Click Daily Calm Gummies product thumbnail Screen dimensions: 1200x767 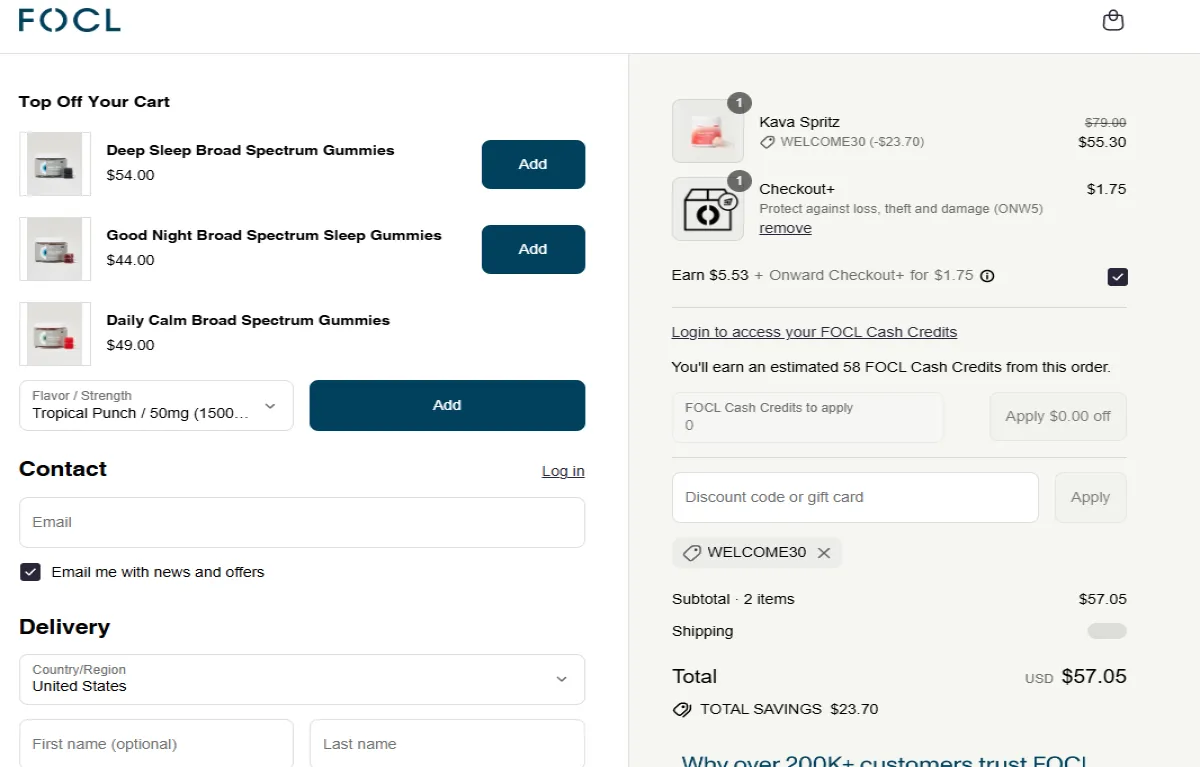(x=55, y=334)
